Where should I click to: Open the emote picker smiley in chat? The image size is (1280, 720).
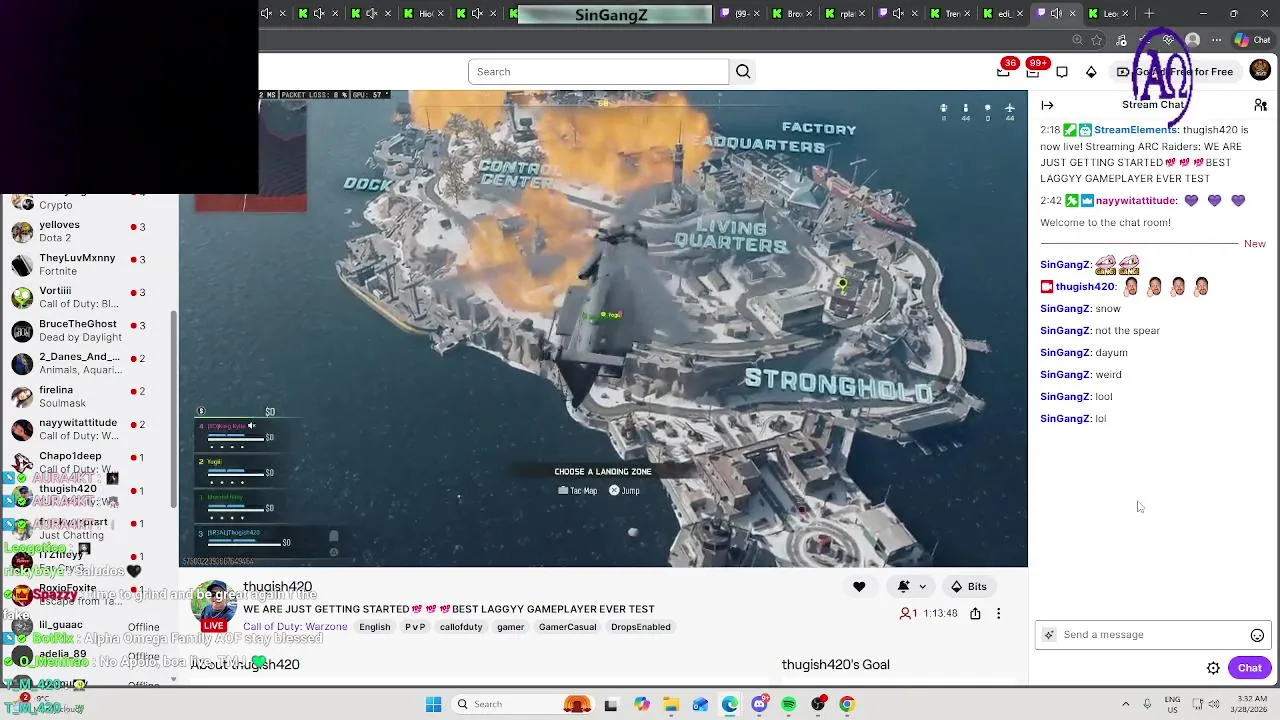[1257, 635]
